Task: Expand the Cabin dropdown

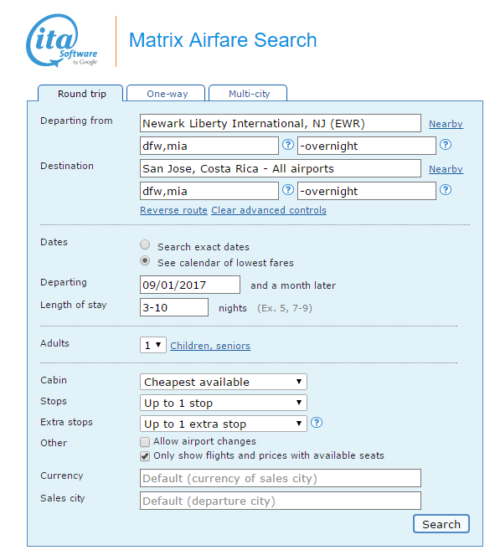Action: (223, 382)
